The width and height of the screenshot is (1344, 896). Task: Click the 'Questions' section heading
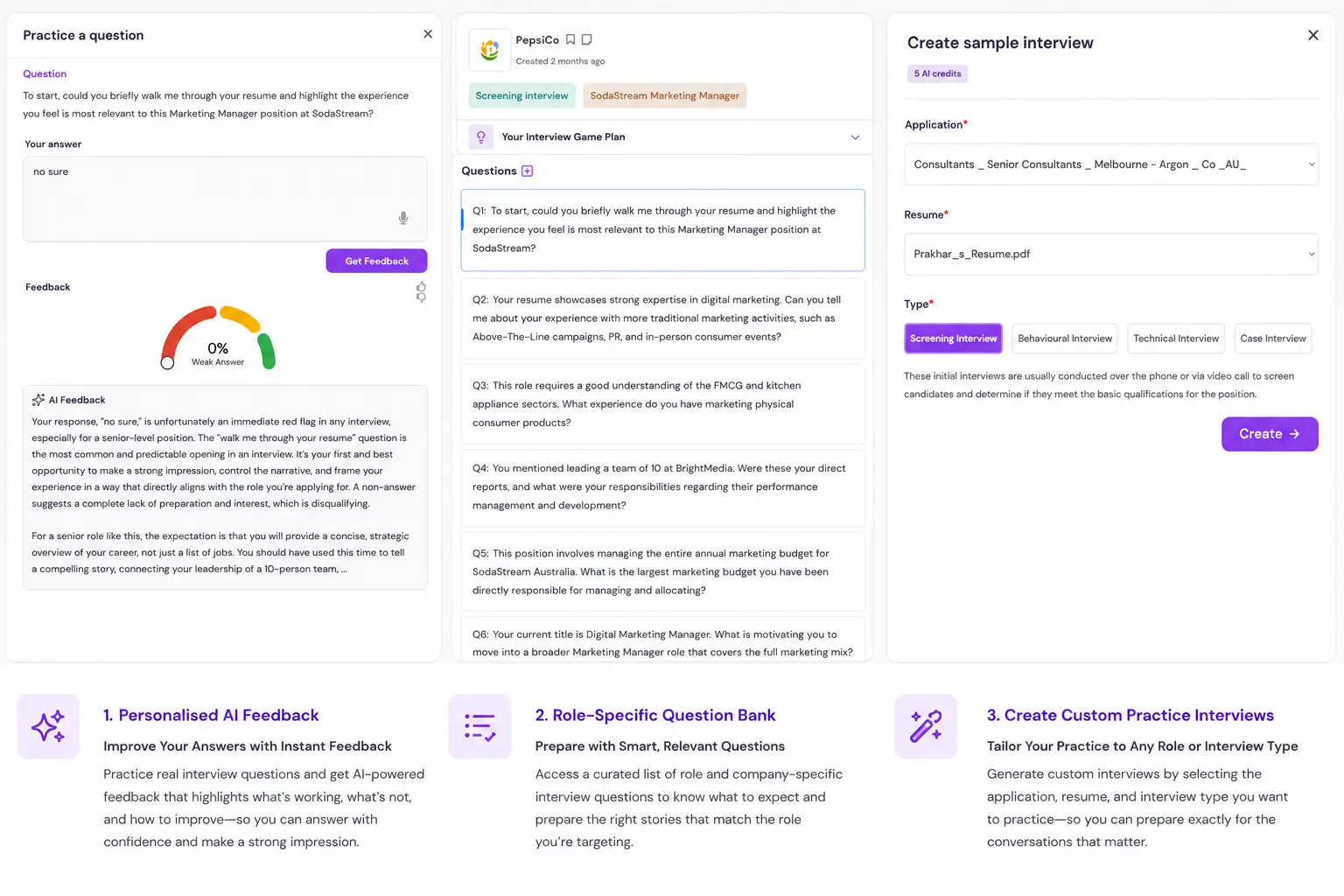(489, 171)
